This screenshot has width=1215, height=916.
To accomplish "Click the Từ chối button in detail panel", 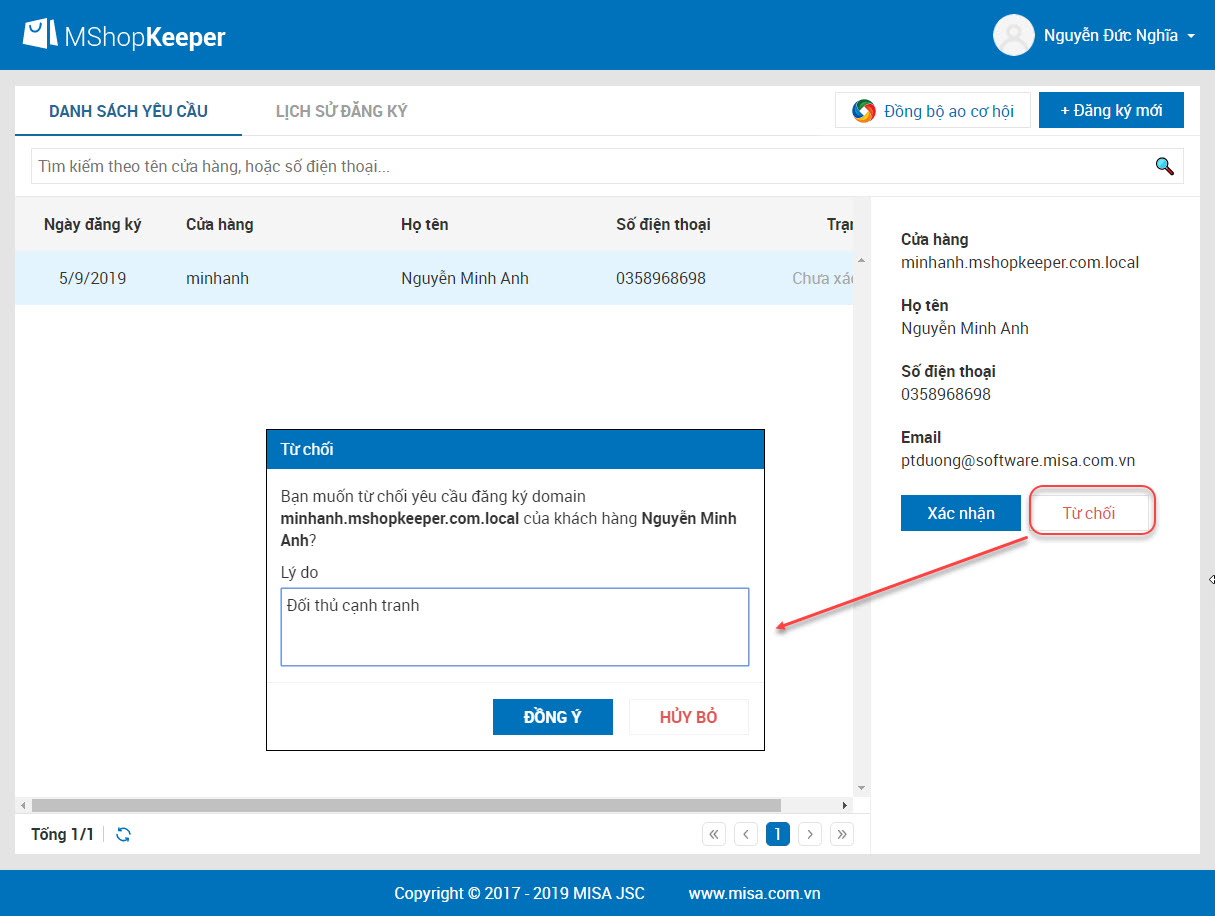I will [1089, 513].
